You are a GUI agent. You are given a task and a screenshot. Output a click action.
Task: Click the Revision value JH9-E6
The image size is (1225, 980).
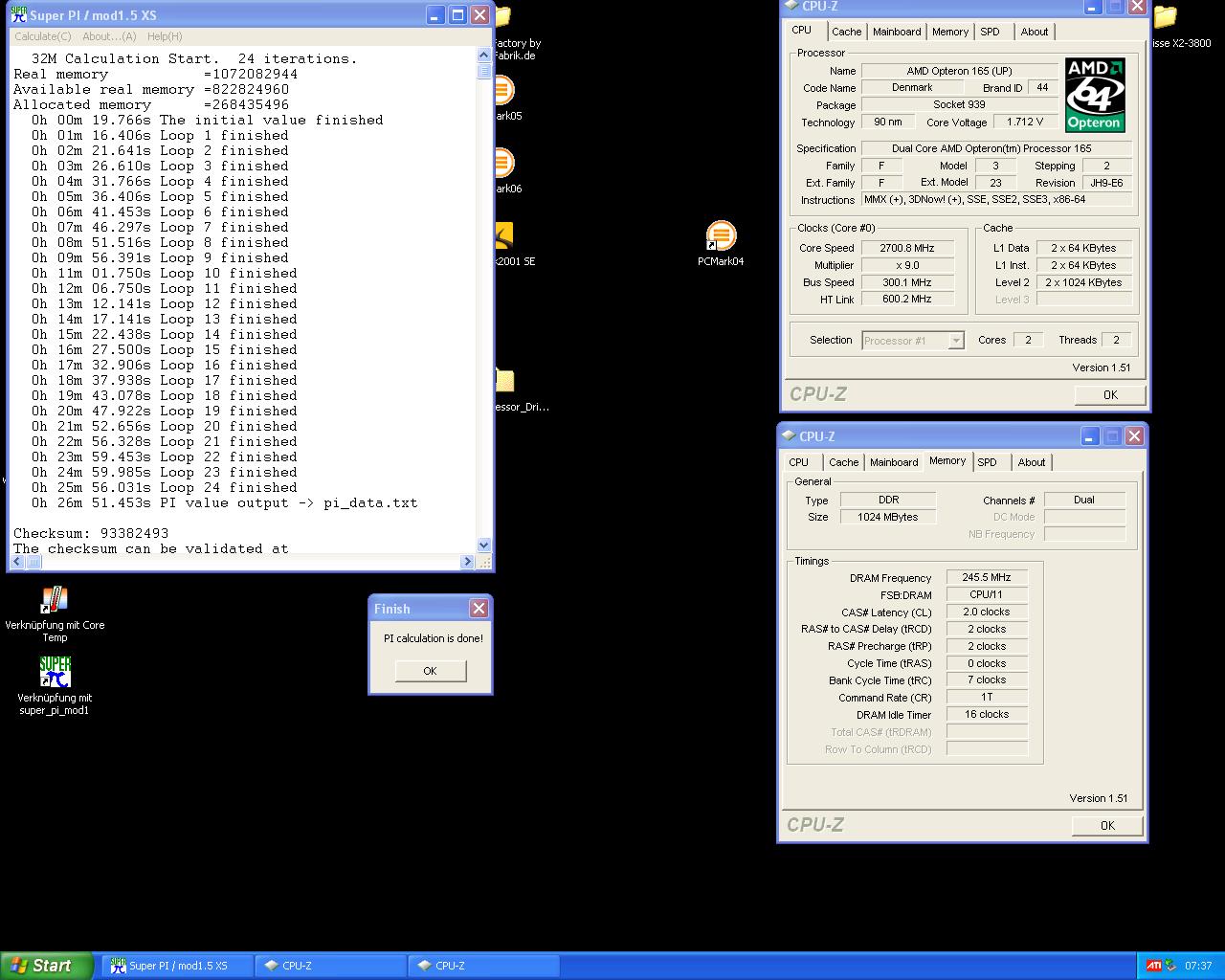click(1106, 183)
